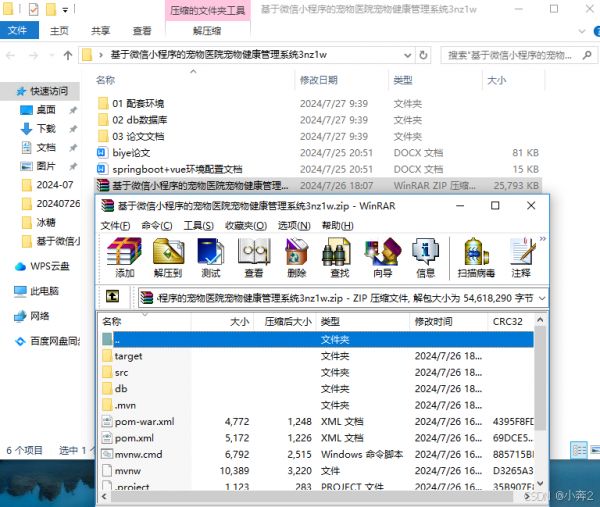This screenshot has width=600, height=507.
Task: Launch the Wizard (向导) icon
Action: click(382, 257)
